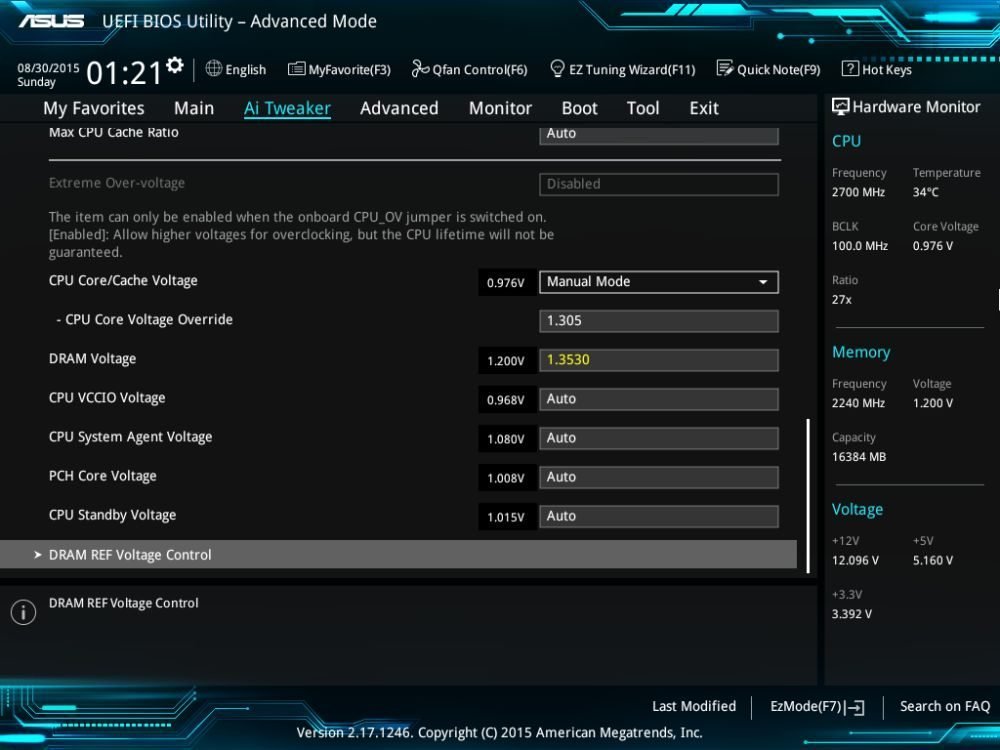Select the Ai Tweaker tab
Image resolution: width=1000 pixels, height=750 pixels.
click(x=287, y=108)
